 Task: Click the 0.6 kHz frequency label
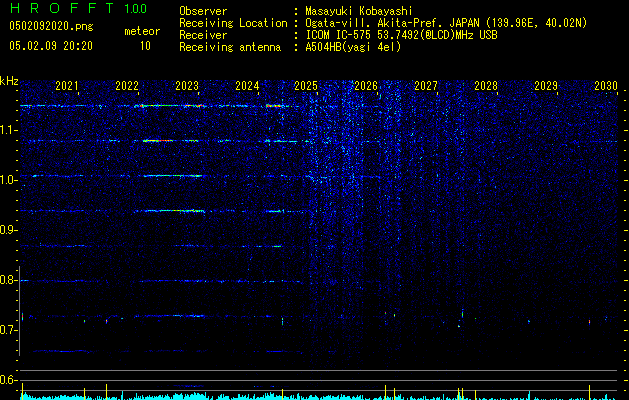(8, 380)
